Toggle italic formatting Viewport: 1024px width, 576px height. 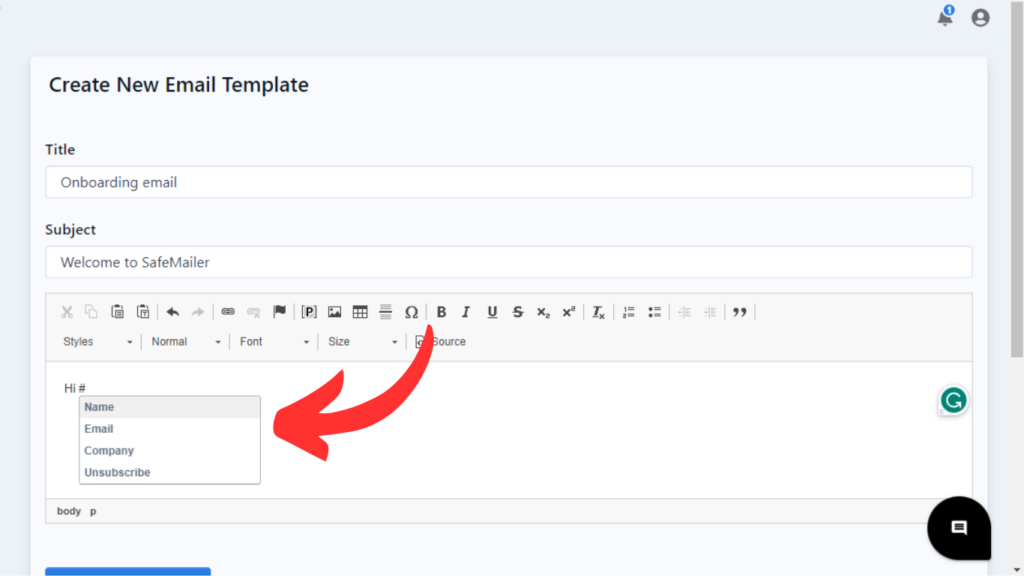click(x=466, y=312)
